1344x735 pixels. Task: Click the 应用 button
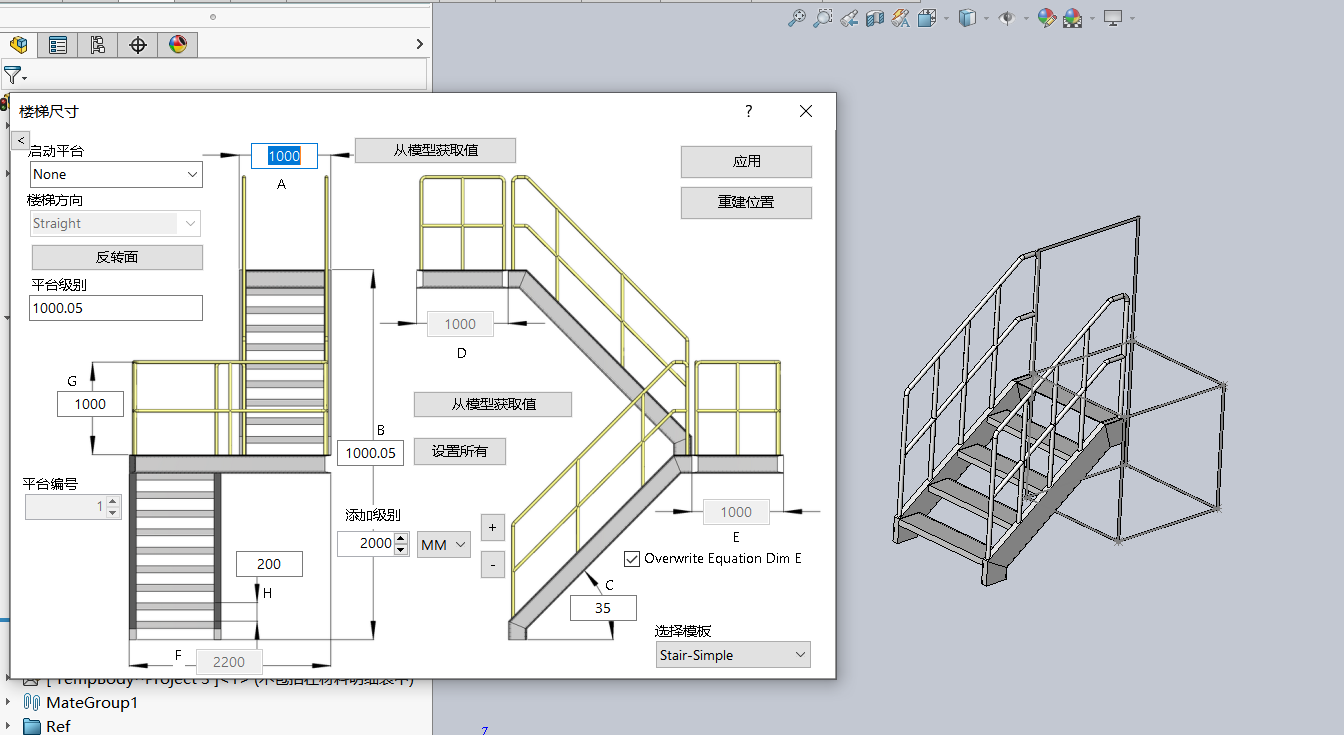(746, 161)
